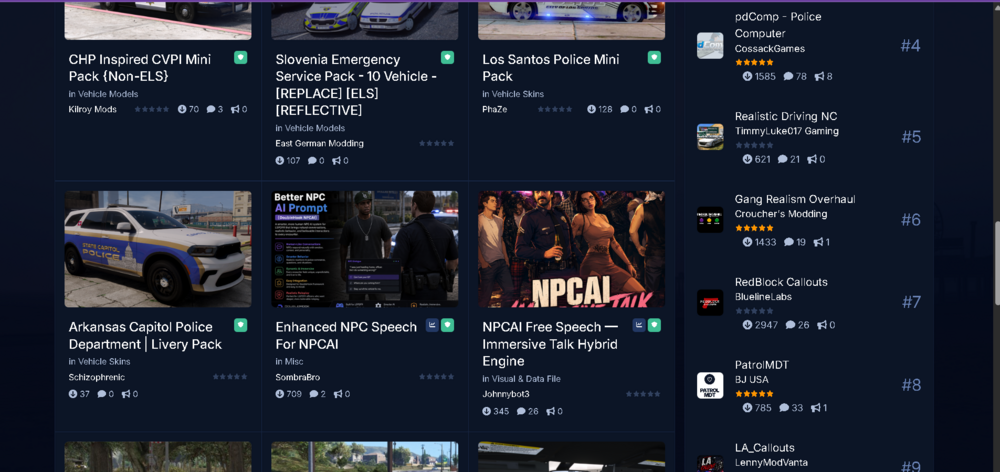Click comments icon on Enhanced NPC Speech card
This screenshot has width=1000, height=472.
[x=314, y=394]
